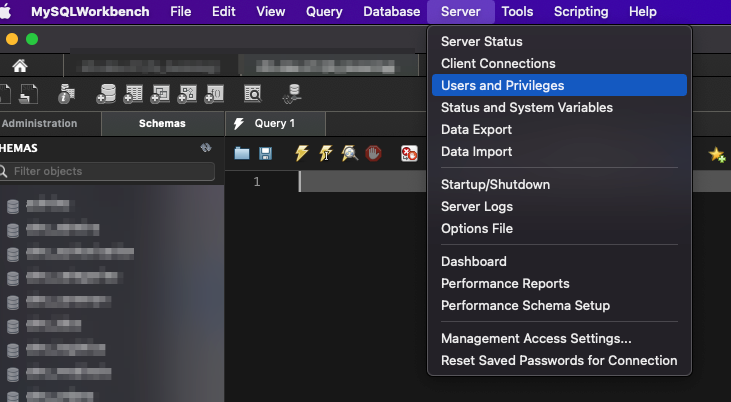The image size is (731, 402).
Task: Create a new stored procedure icon
Action: click(x=187, y=94)
